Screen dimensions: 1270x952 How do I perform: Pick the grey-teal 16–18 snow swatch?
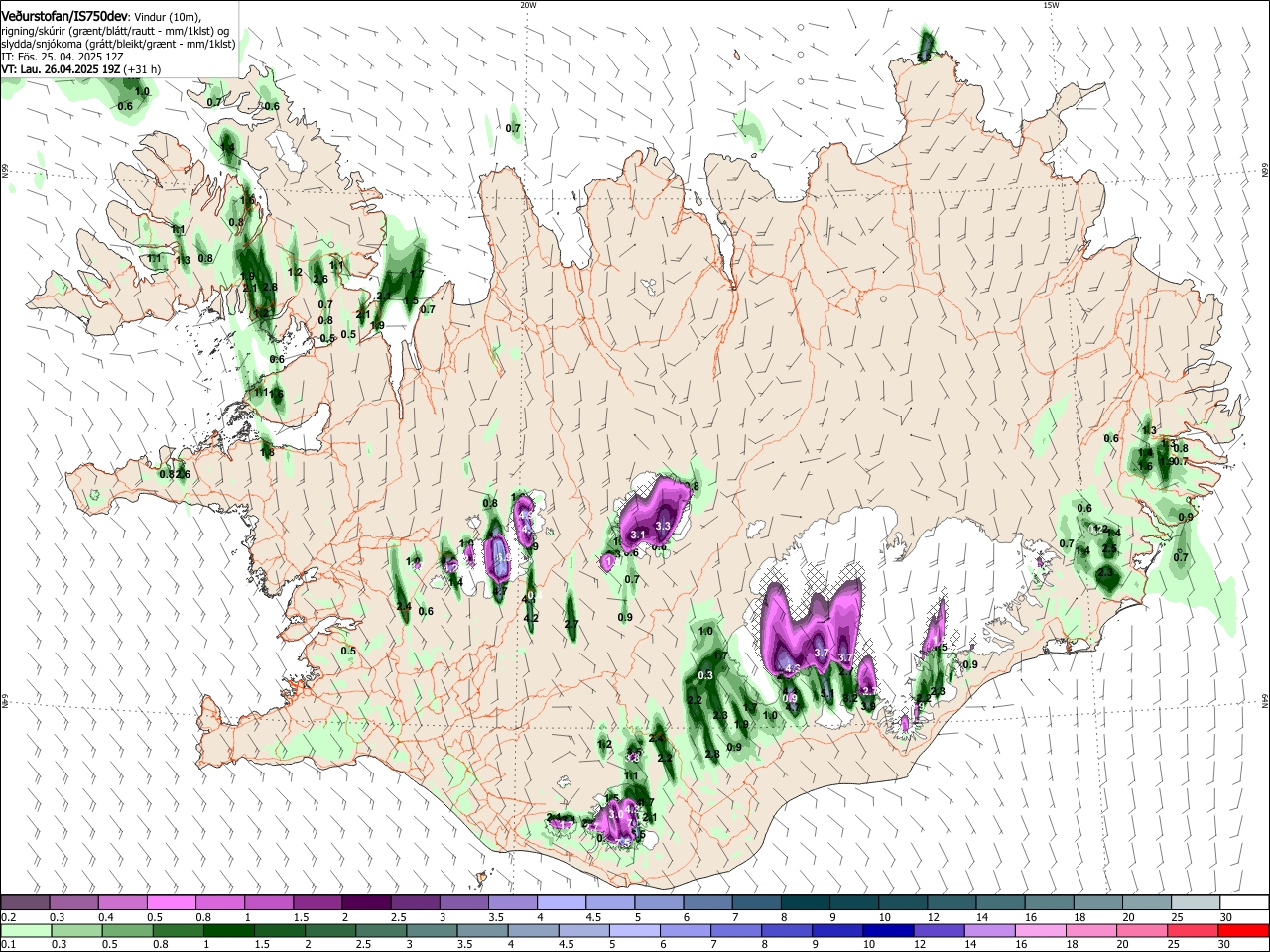coord(1051,902)
